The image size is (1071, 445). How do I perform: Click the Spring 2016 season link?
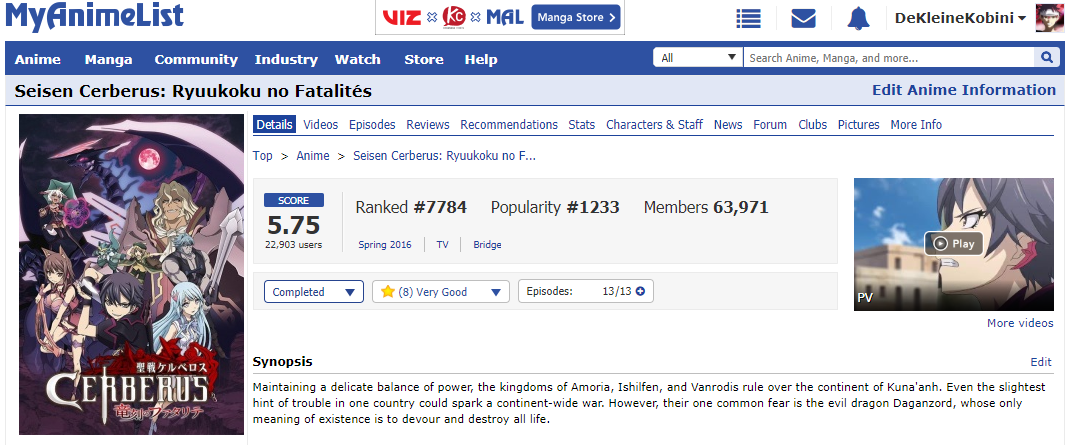[x=385, y=244]
